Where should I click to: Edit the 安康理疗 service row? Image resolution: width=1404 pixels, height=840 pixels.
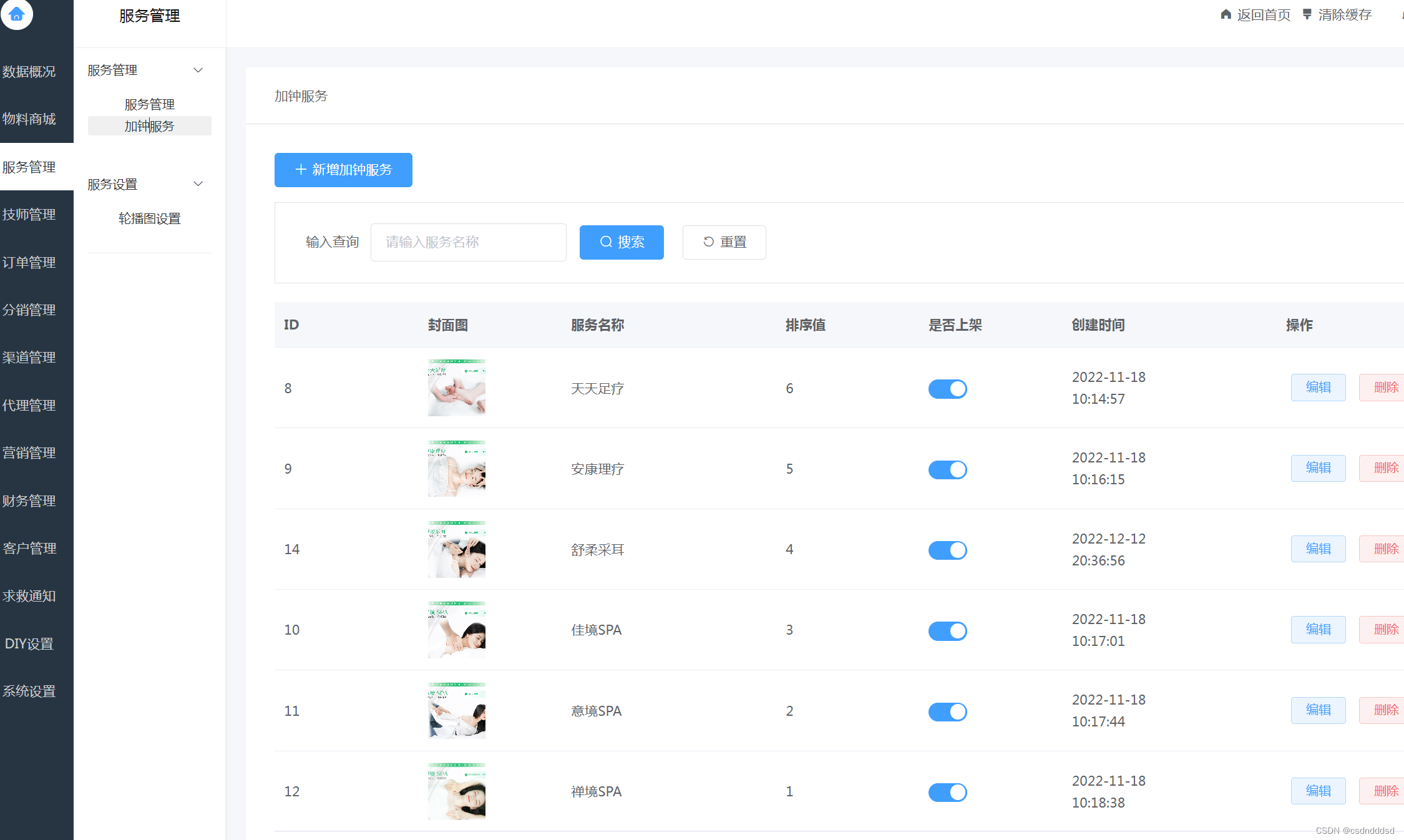coord(1318,468)
